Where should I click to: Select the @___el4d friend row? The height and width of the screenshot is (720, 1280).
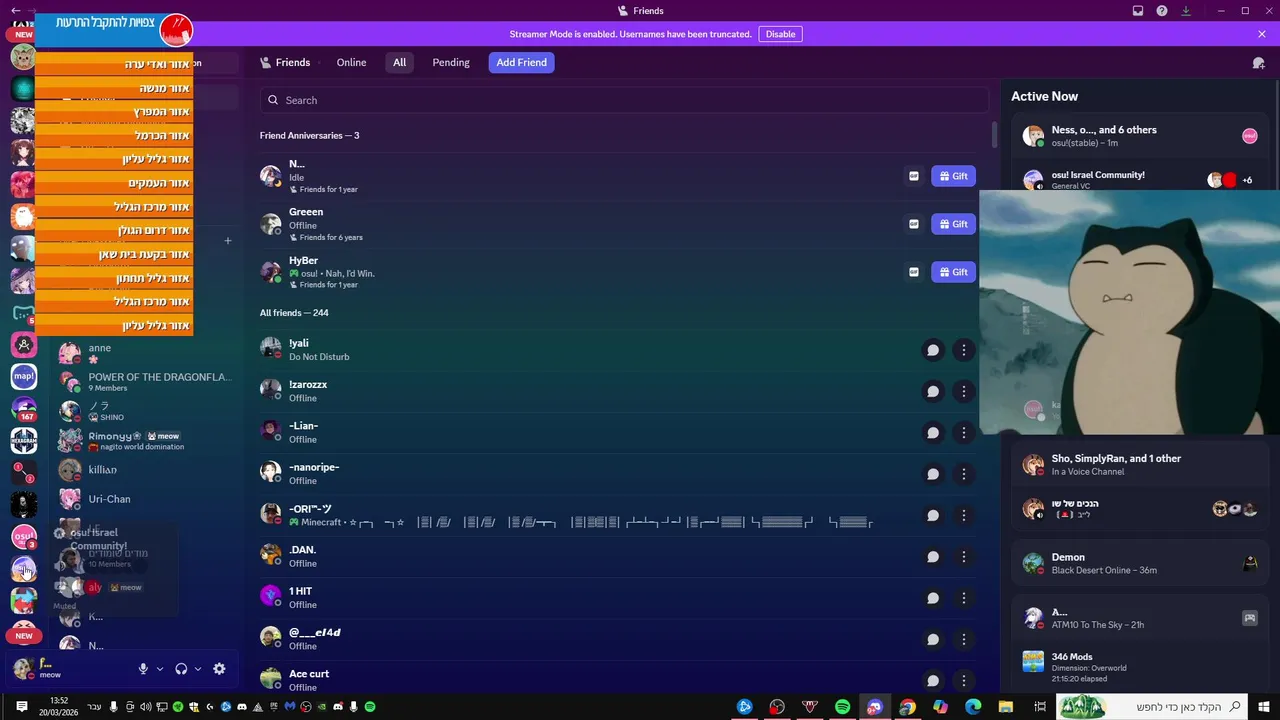coord(617,639)
